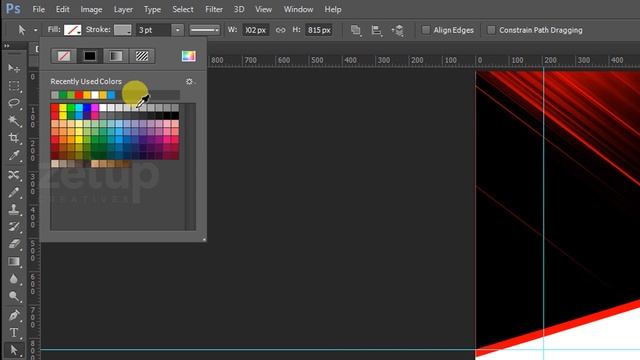Select the Eraser tool

14,244
